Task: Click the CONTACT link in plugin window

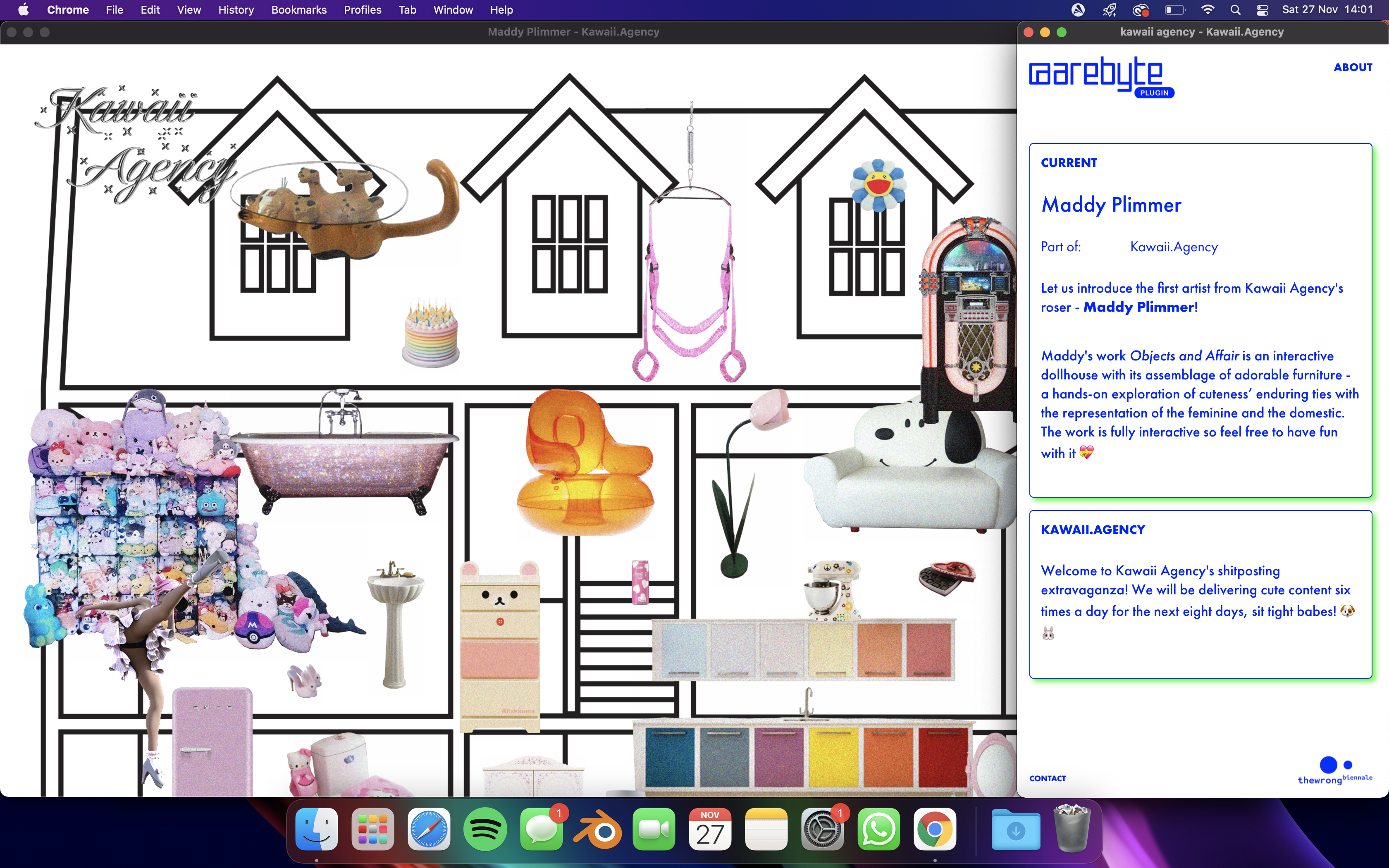Action: pos(1048,778)
